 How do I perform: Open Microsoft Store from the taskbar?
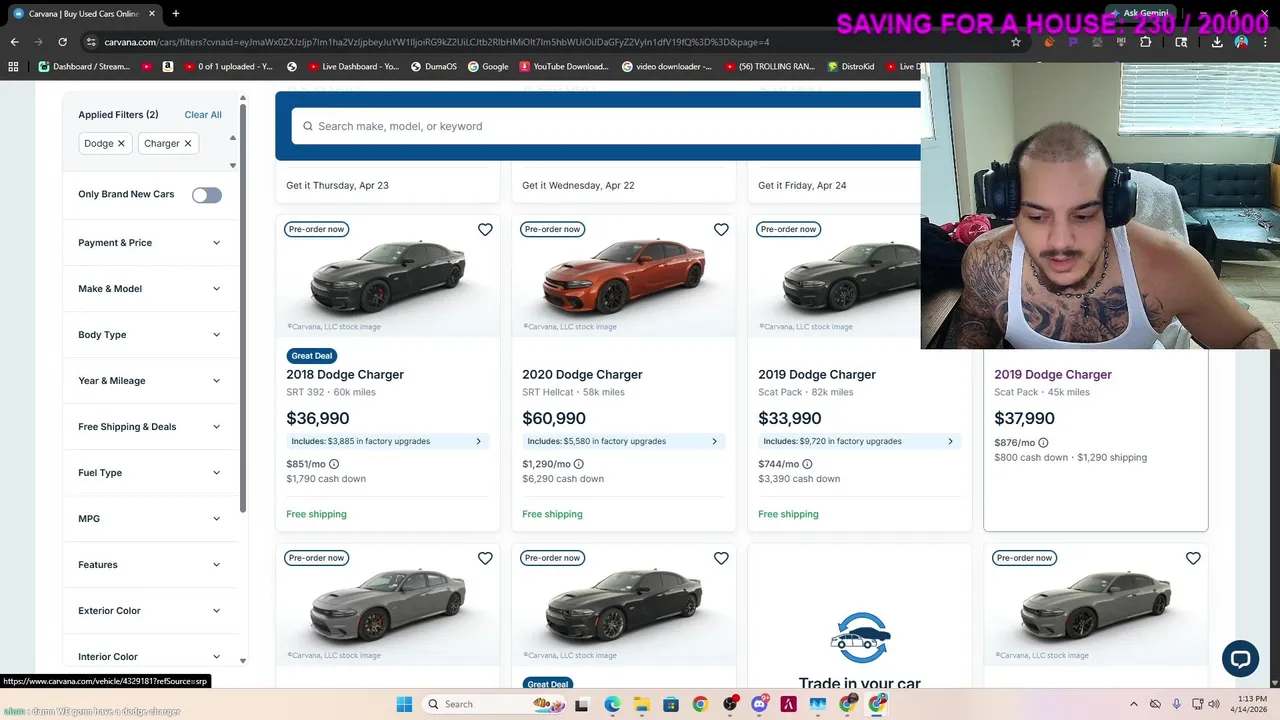[x=670, y=704]
